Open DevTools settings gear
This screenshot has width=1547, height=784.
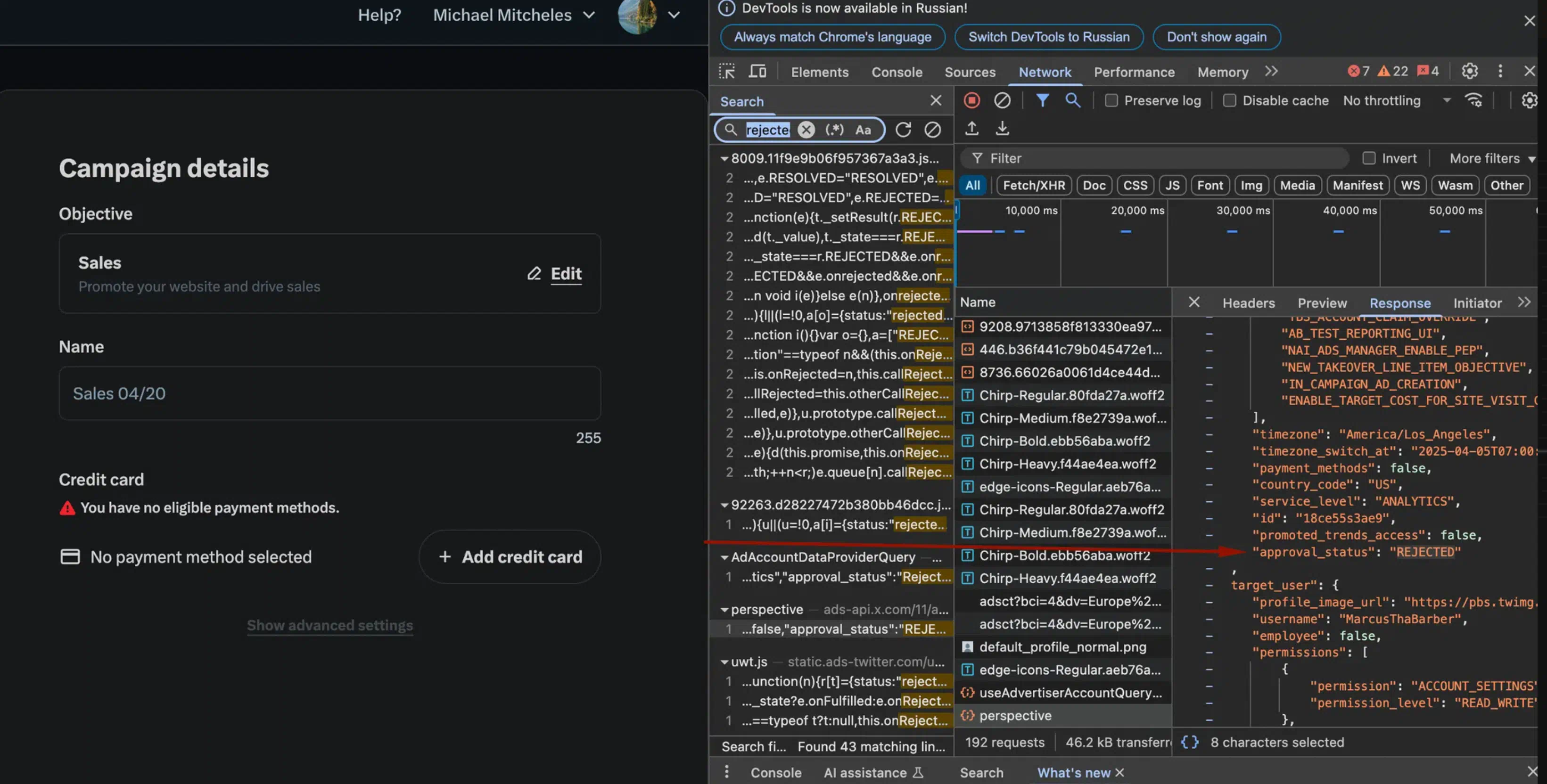click(x=1470, y=72)
